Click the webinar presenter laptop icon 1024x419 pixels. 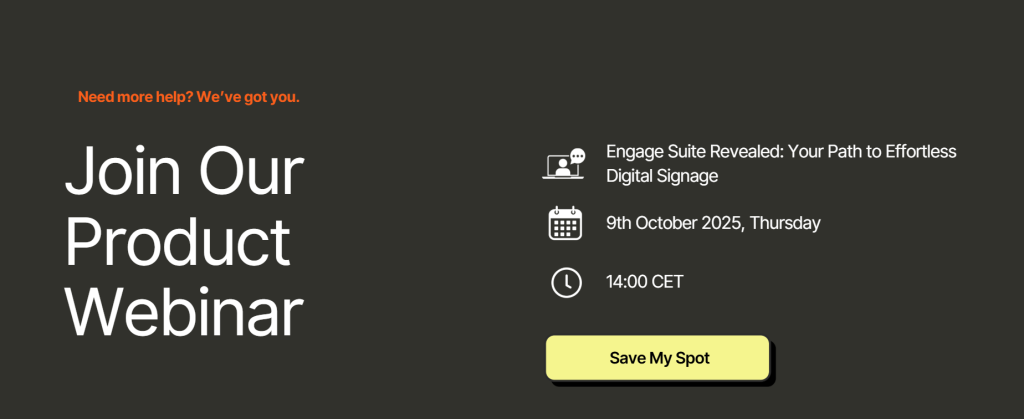(562, 166)
